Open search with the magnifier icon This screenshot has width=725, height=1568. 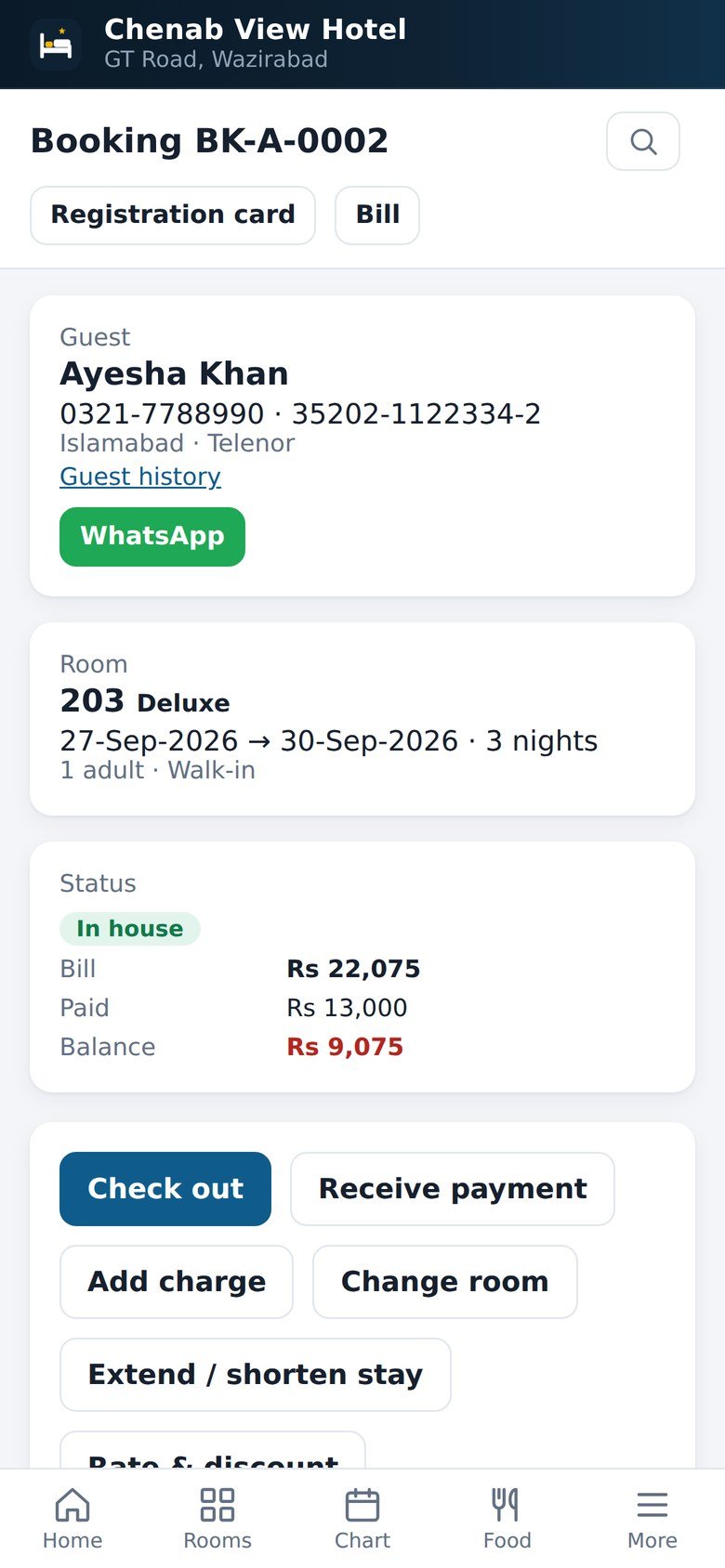coord(643,141)
